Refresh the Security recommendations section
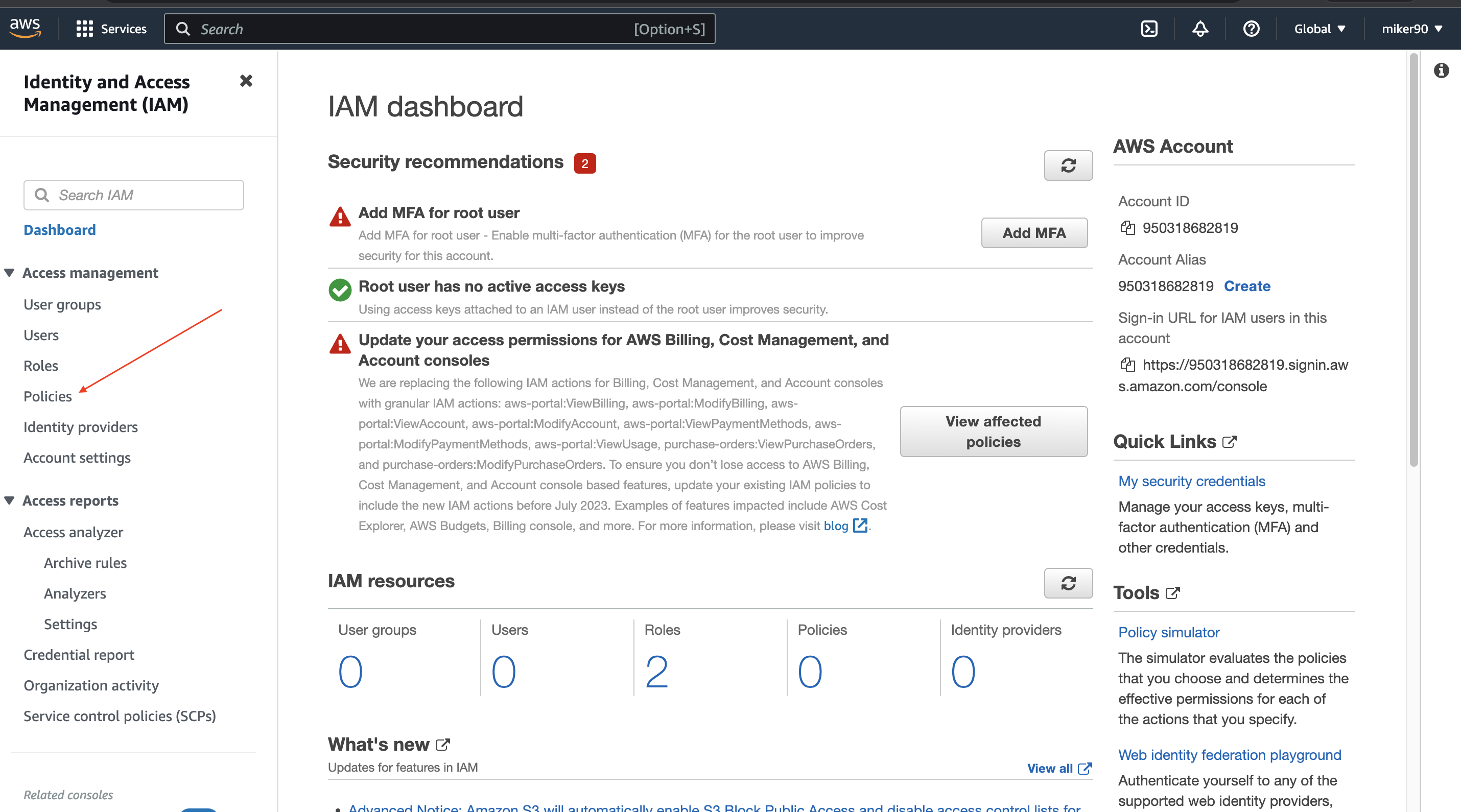Screen dimensions: 1461x812 point(1068,165)
